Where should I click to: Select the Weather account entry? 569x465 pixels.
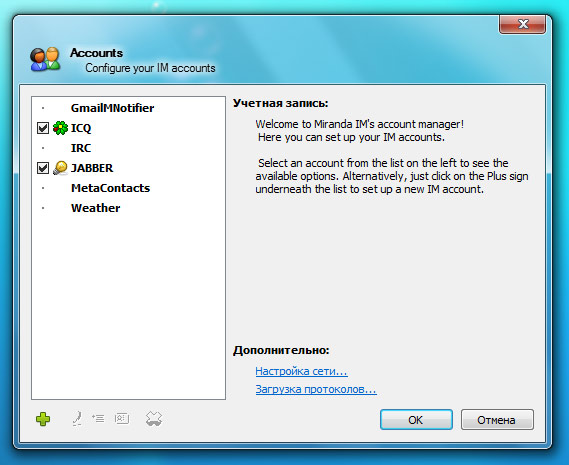95,208
